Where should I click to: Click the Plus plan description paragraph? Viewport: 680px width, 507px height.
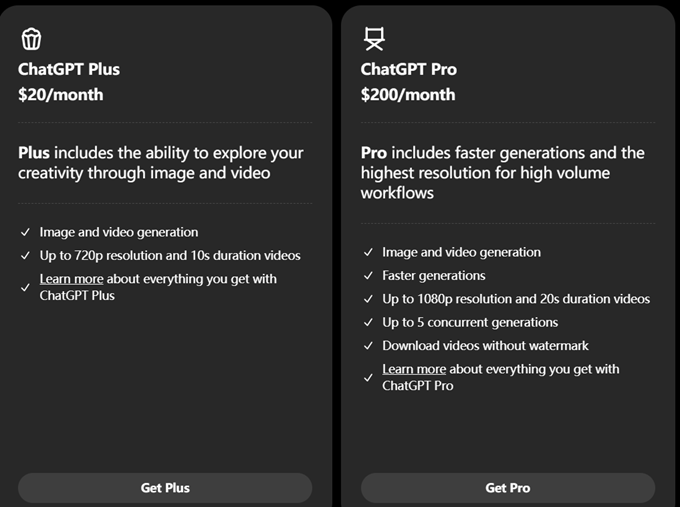[x=160, y=163]
